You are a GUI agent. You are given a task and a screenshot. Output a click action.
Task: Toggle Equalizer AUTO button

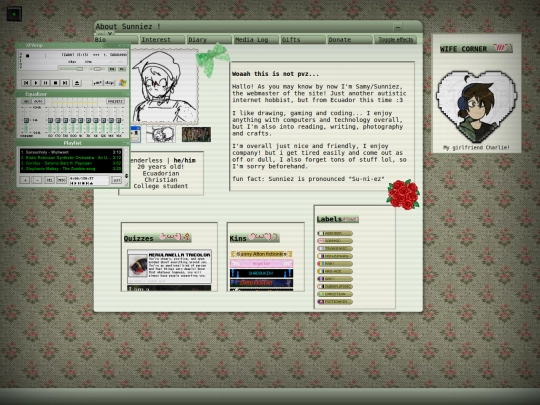tap(38, 102)
